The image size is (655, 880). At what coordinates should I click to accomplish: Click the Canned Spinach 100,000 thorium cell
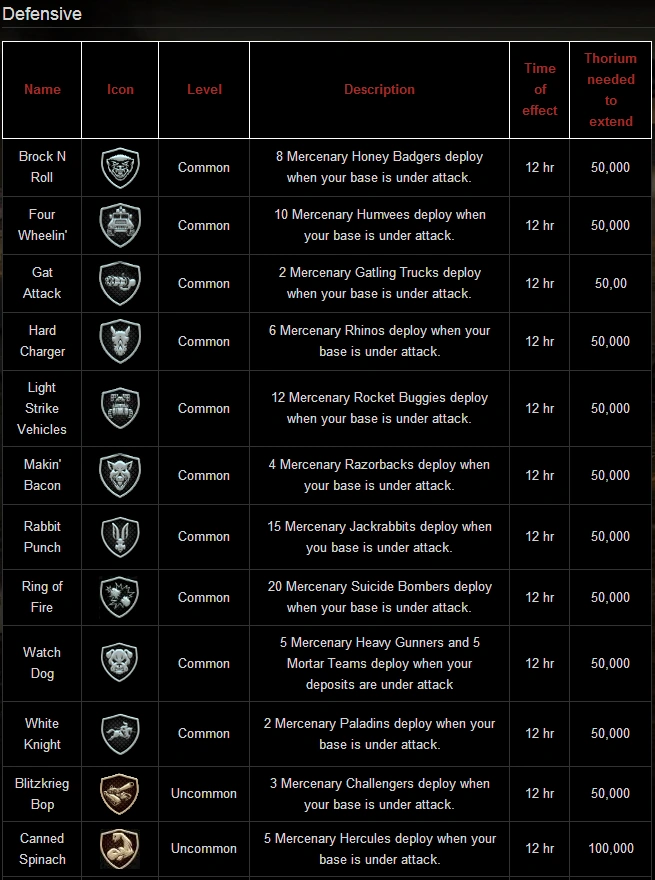pos(610,848)
